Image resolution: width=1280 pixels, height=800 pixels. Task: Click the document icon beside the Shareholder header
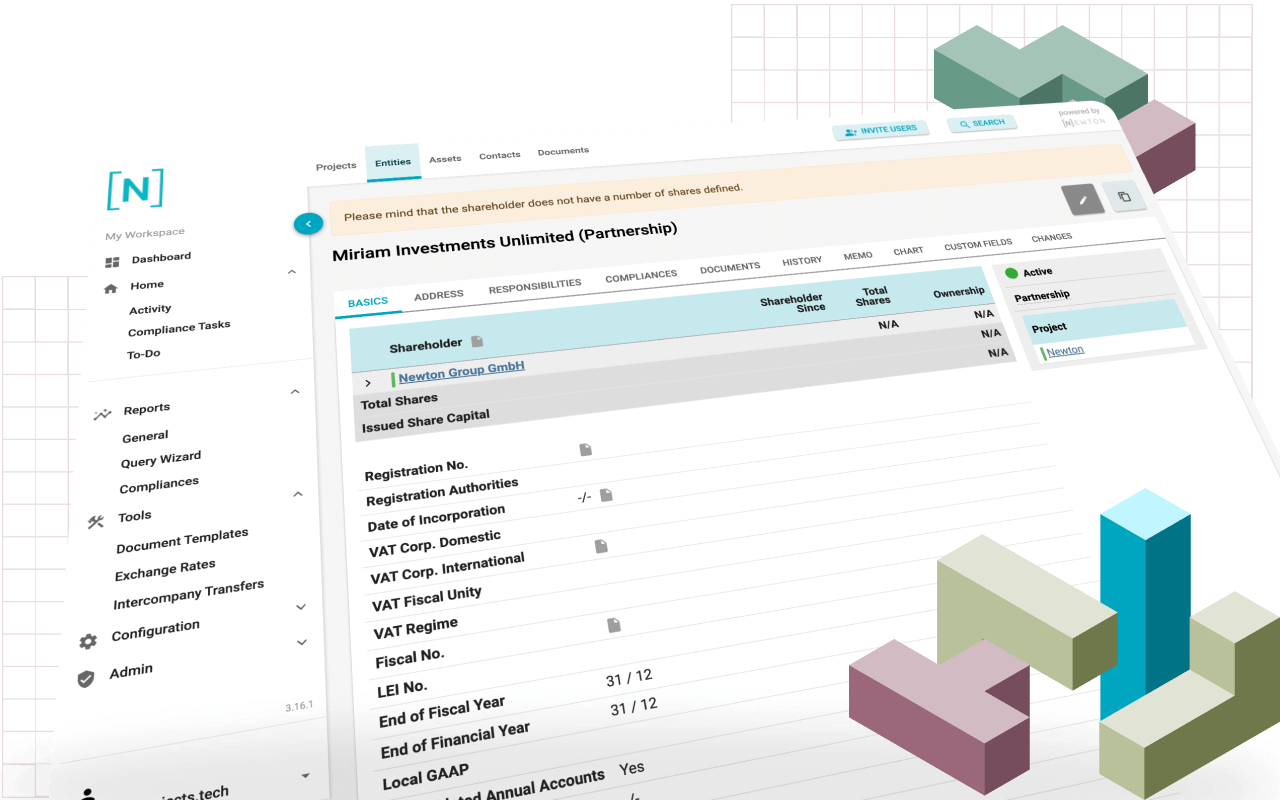477,340
